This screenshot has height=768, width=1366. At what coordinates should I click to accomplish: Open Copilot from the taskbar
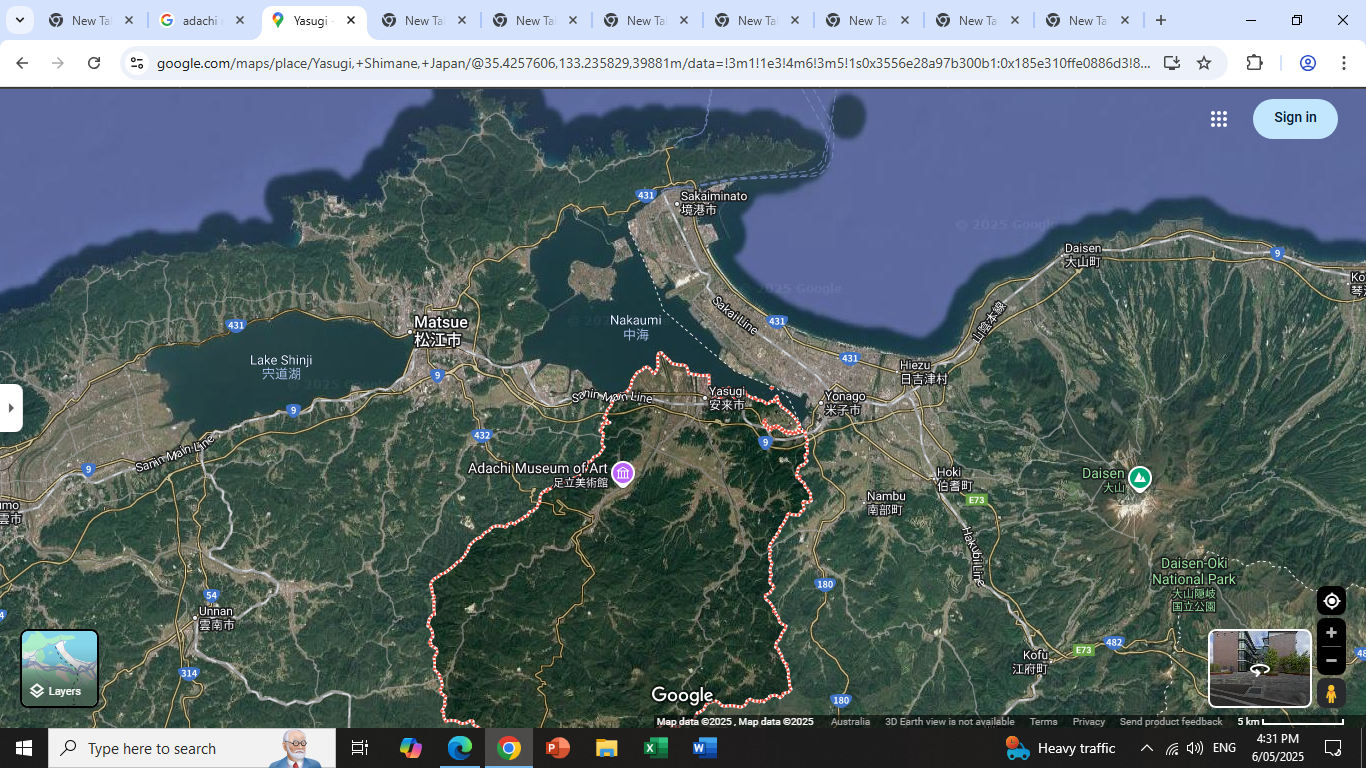pos(411,748)
